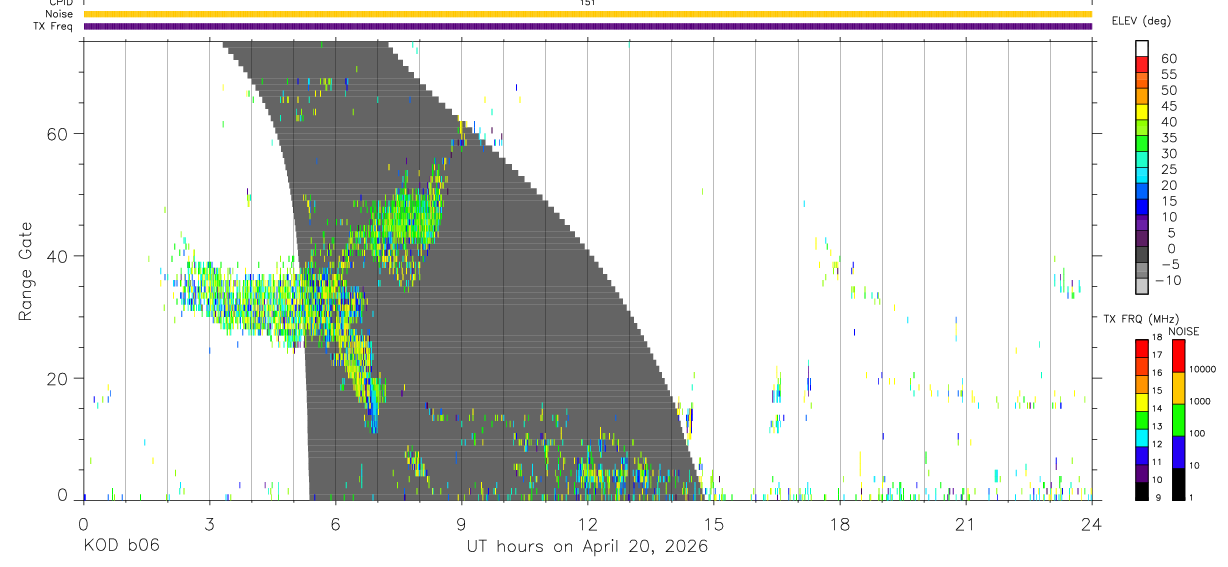The image size is (1228, 567).
Task: Pick the green segment of the TX FRQ bar
Action: [x=1142, y=419]
